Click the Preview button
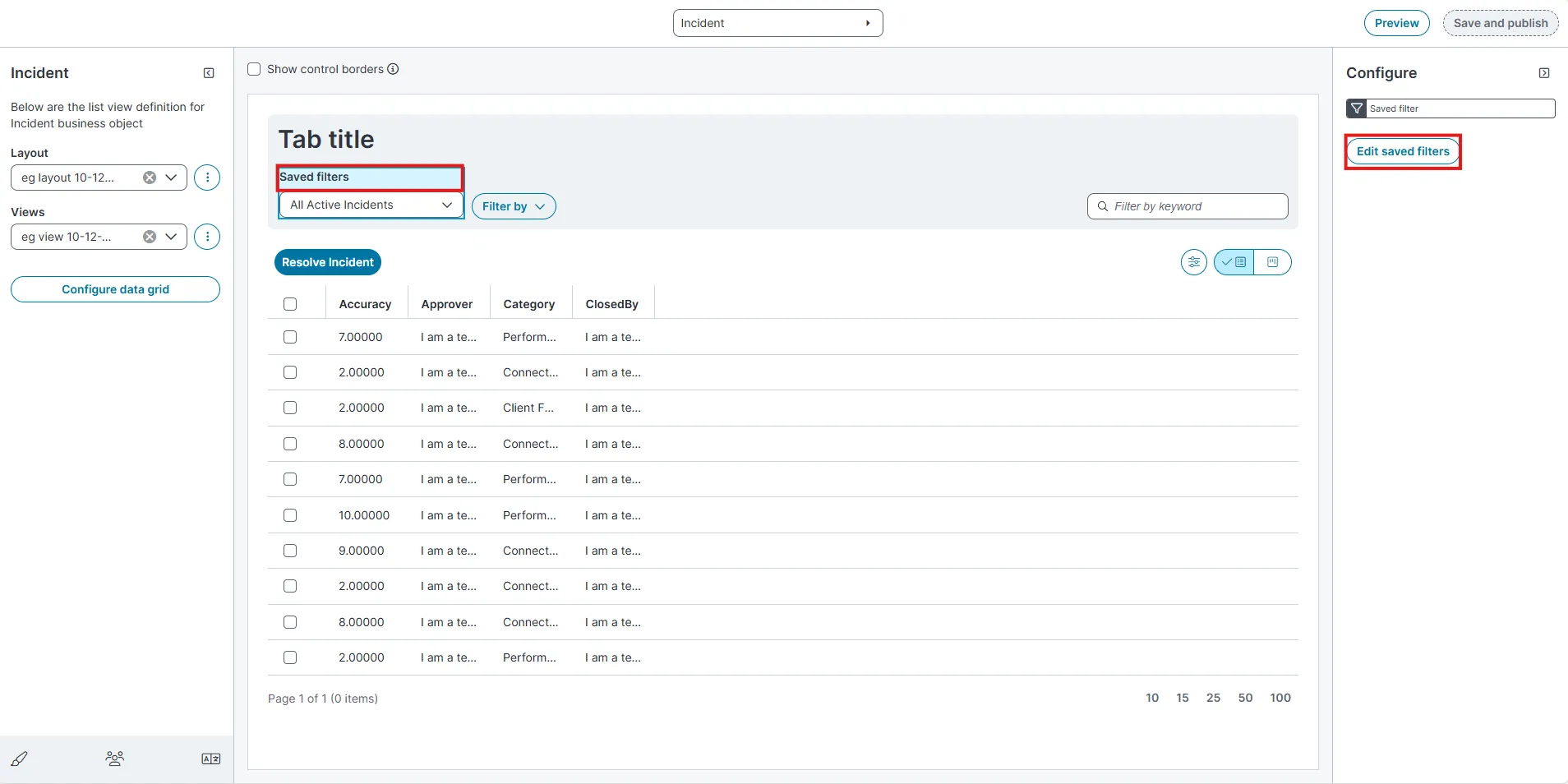Screen dimensions: 1568x784 point(1396,23)
